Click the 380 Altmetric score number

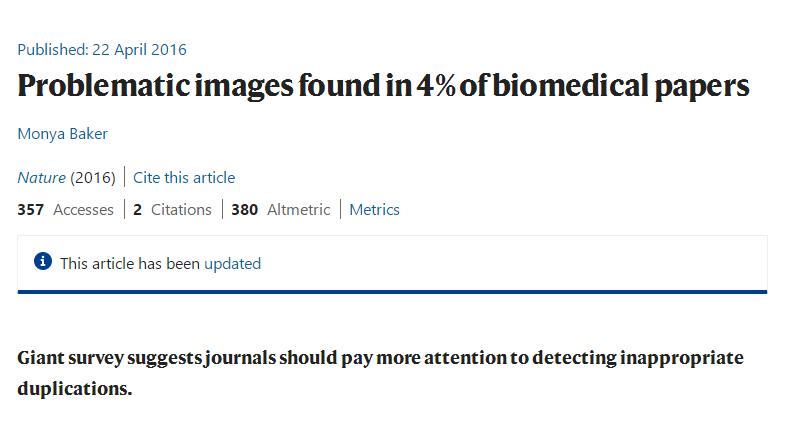[x=244, y=209]
